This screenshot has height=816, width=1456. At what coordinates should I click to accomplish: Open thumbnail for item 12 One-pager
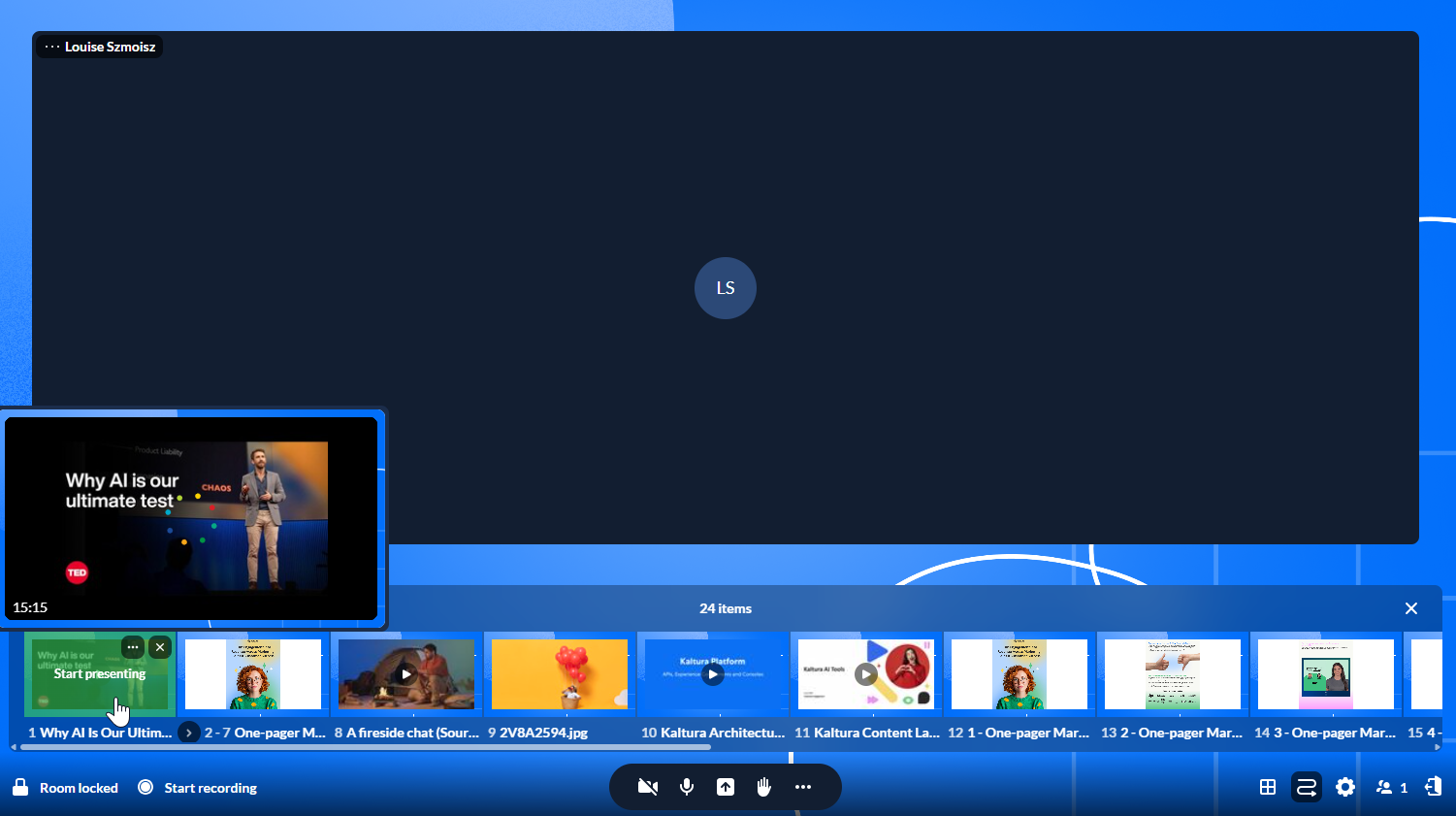pos(1019,674)
